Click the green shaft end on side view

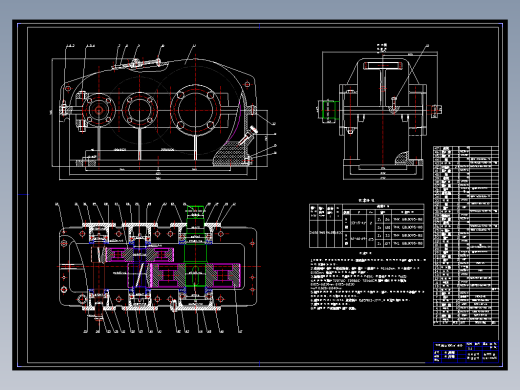(x=331, y=109)
